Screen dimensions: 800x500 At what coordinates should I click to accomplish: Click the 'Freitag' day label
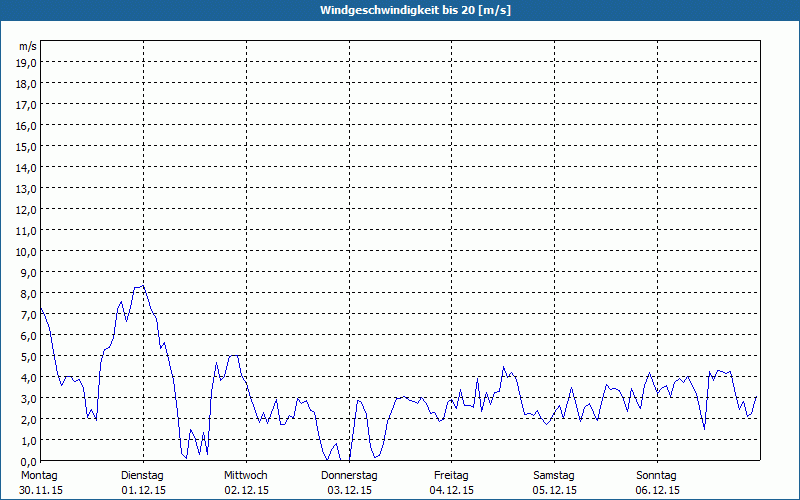(x=451, y=476)
